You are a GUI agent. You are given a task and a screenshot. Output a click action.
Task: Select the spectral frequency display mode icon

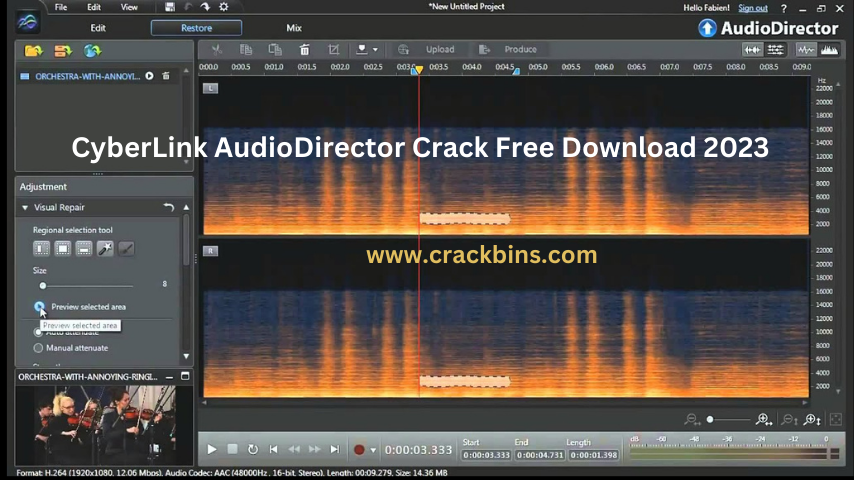pyautogui.click(x=829, y=50)
